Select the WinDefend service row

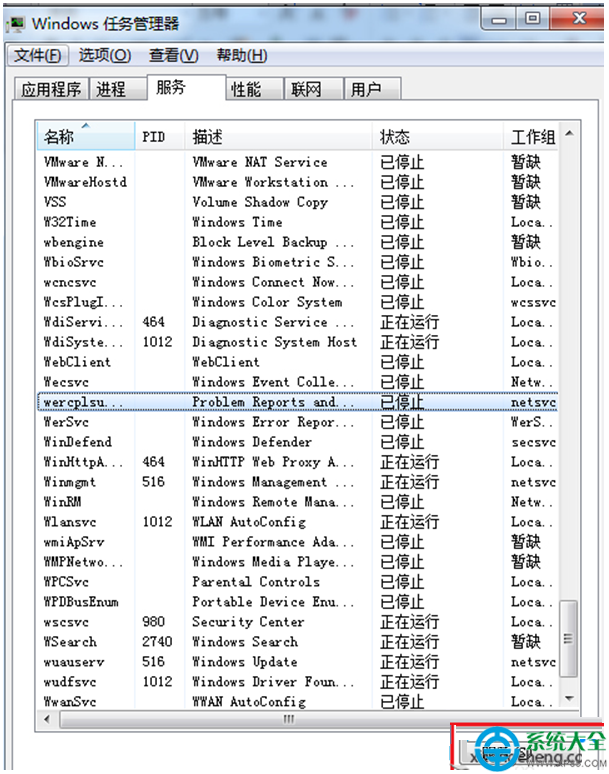pos(298,442)
